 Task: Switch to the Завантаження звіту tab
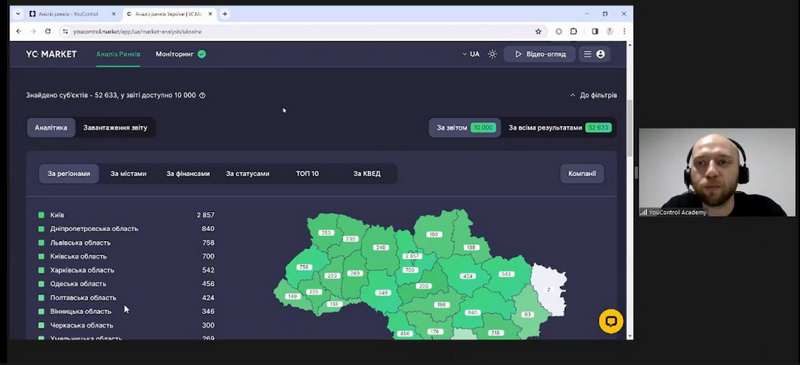115,128
